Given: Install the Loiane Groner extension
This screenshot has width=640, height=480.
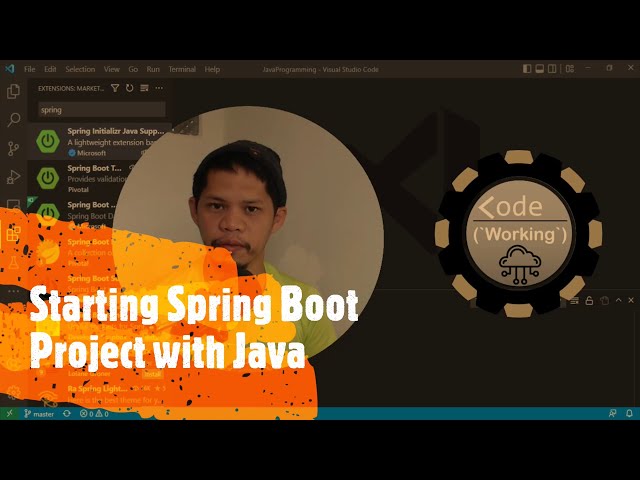Looking at the screenshot, I should (152, 373).
